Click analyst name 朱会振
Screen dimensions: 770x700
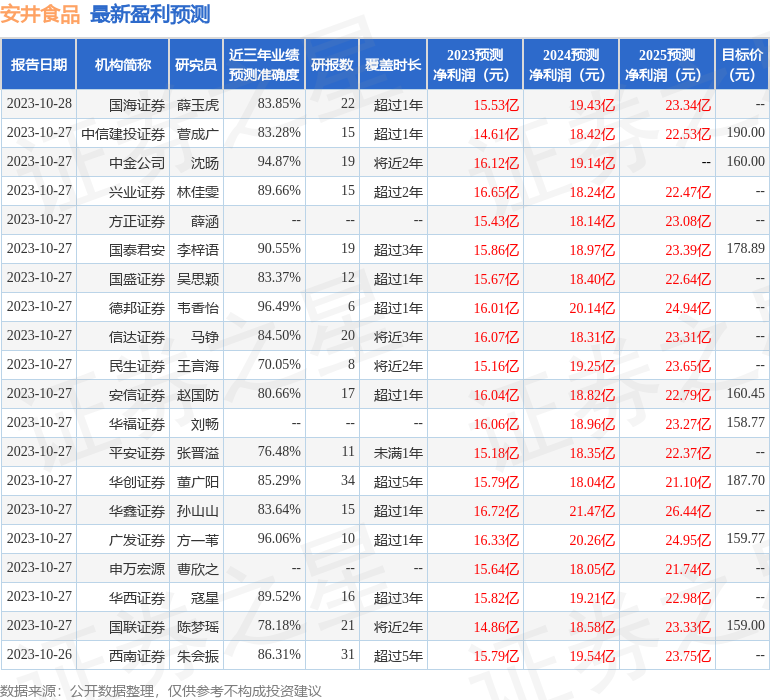click(x=198, y=656)
